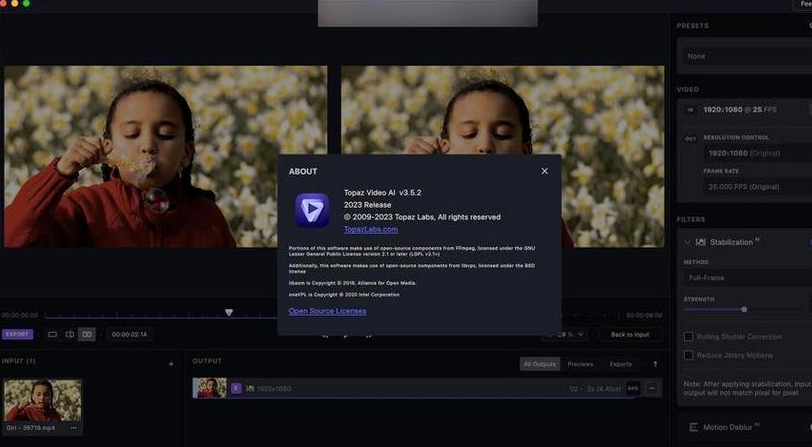
Task: Add a new input with plus icon
Action: 171,364
